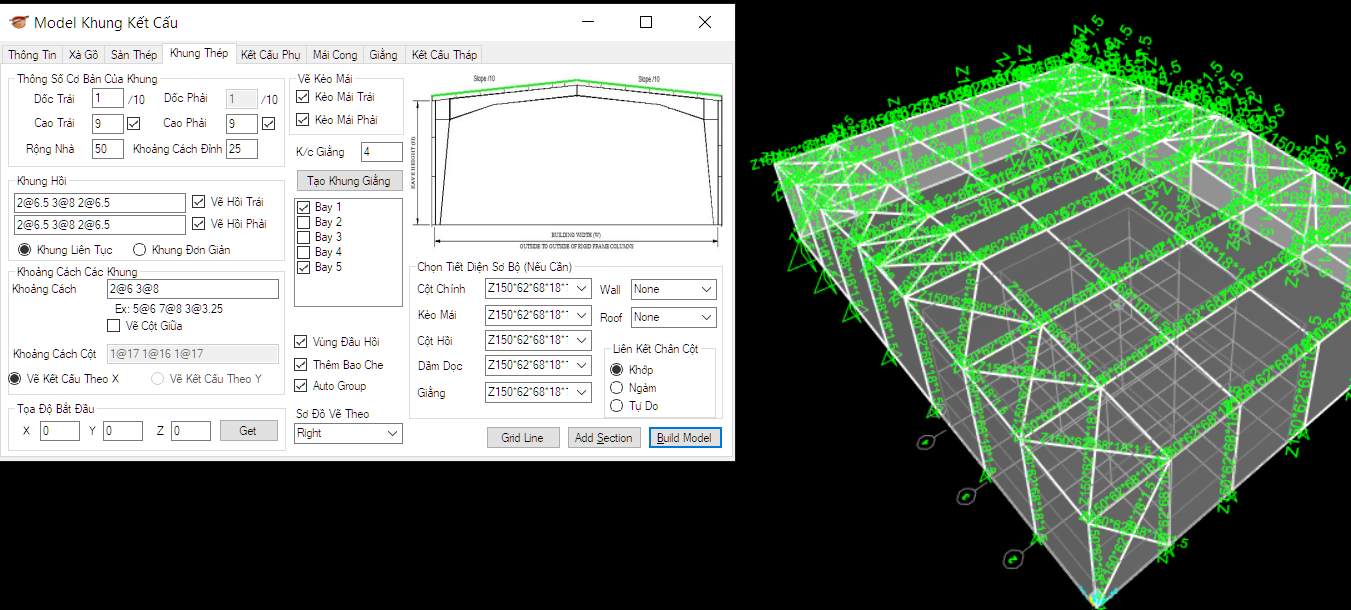This screenshot has width=1351, height=610.
Task: Click the Model Khung Kết Cấu app icon
Action: [16, 22]
